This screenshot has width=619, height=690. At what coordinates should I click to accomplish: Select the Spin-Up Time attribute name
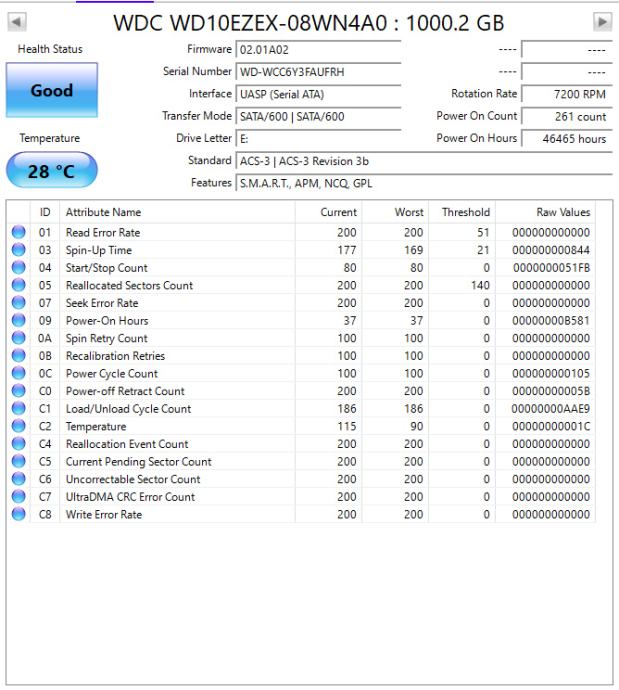[x=99, y=250]
